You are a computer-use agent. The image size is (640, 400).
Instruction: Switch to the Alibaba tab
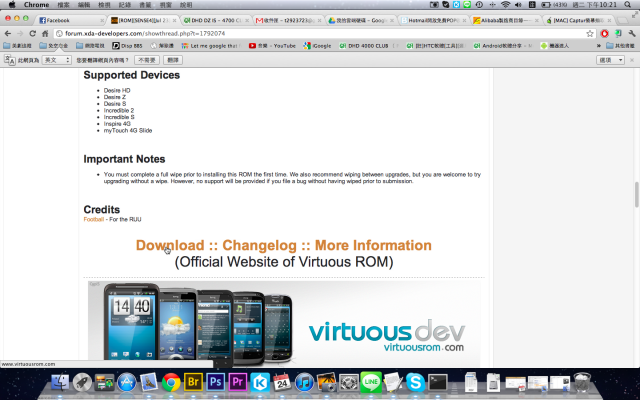click(505, 20)
